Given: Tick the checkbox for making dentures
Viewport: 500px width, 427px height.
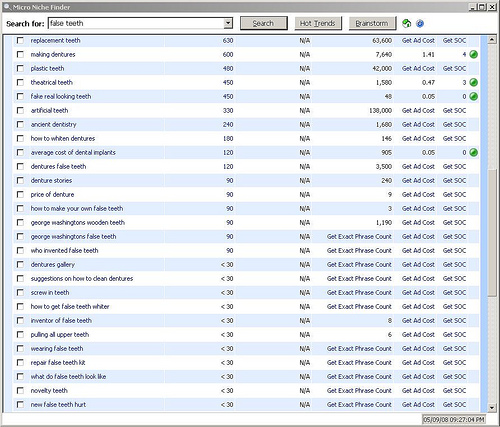Looking at the screenshot, I should pos(20,54).
